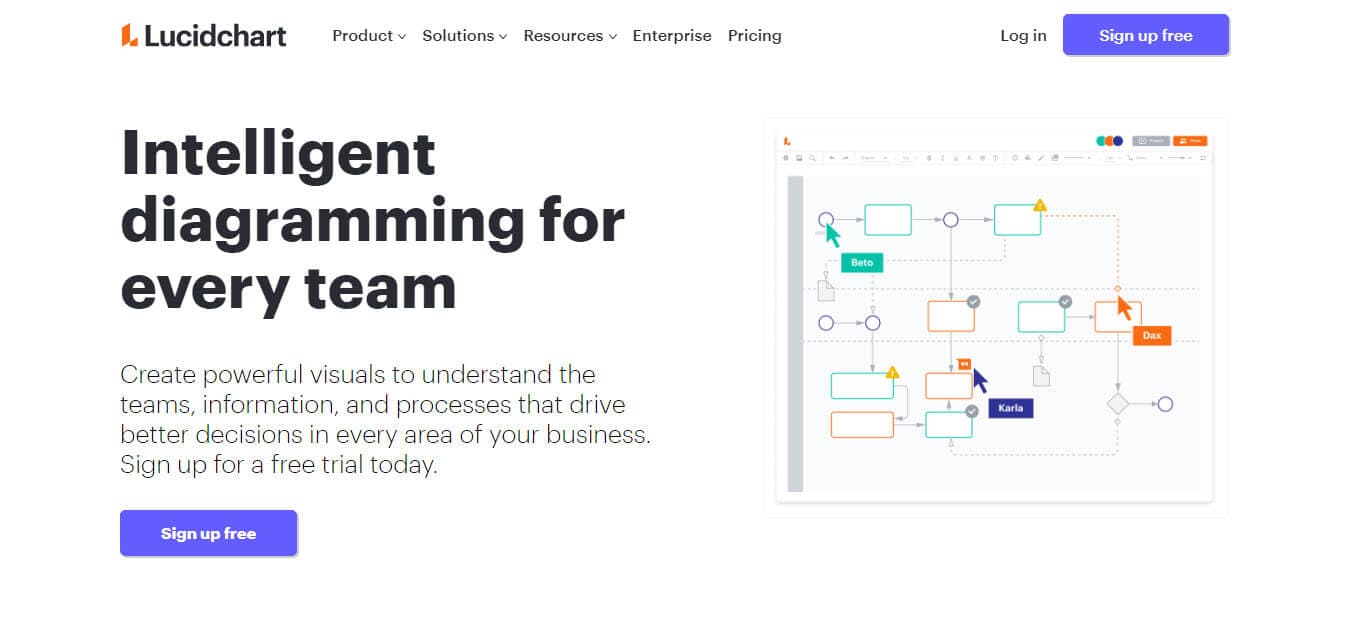The width and height of the screenshot is (1347, 640).
Task: Click the hero Sign up free button
Action: [208, 533]
